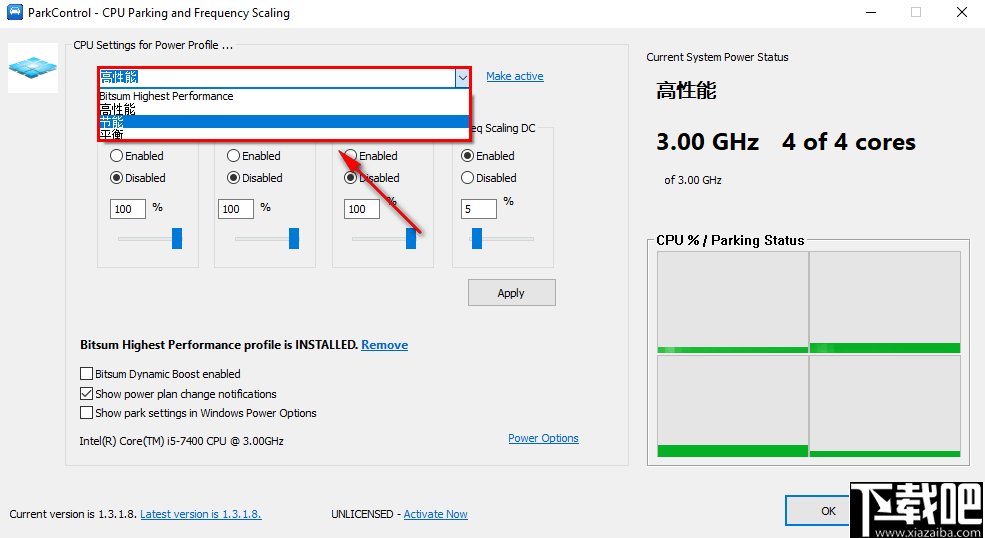Viewport: 985px width, 538px height.
Task: Choose Disabled radio in leftmost settings group
Action: [138, 178]
